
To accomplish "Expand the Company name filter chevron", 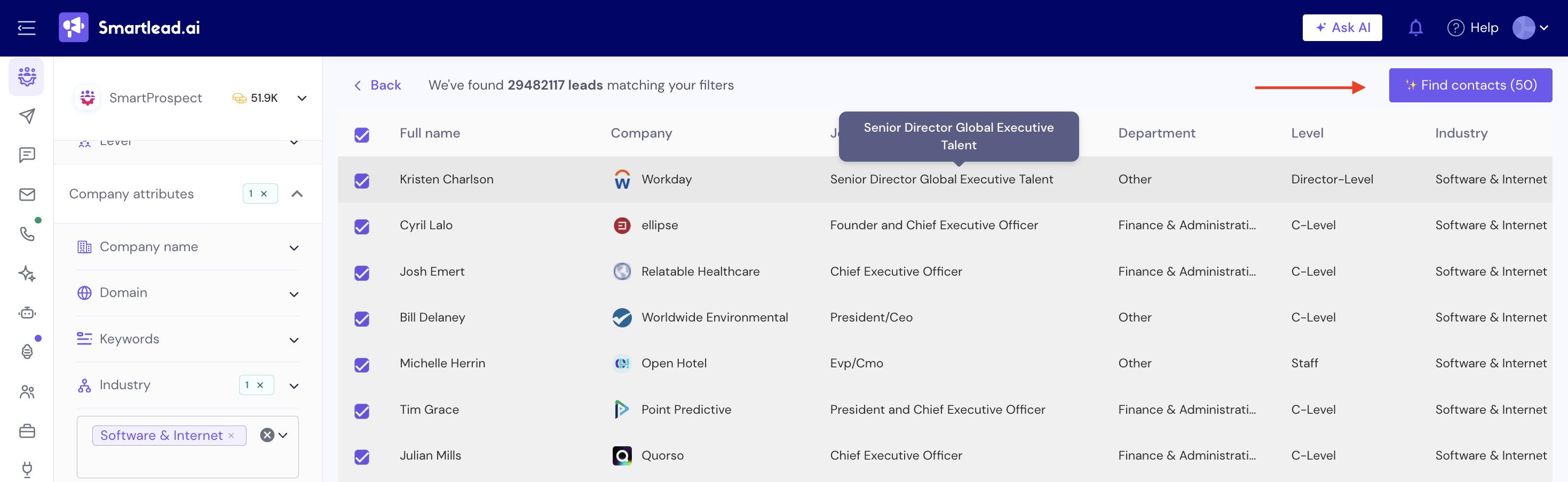I will click(x=294, y=248).
